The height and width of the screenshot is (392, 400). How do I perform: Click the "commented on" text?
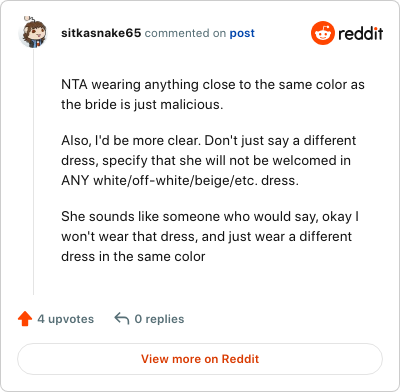pos(185,33)
